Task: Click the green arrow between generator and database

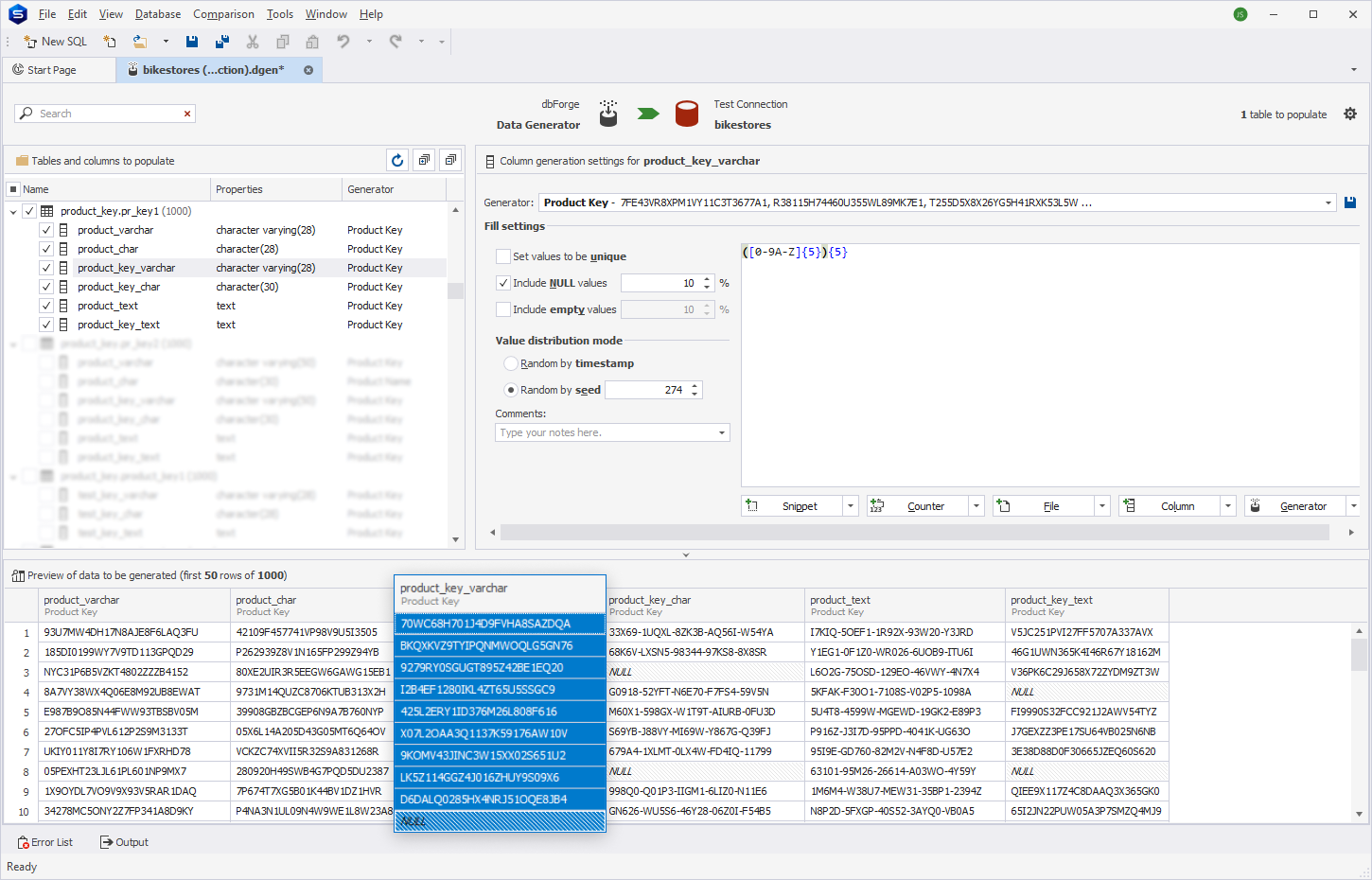Action: coord(648,114)
